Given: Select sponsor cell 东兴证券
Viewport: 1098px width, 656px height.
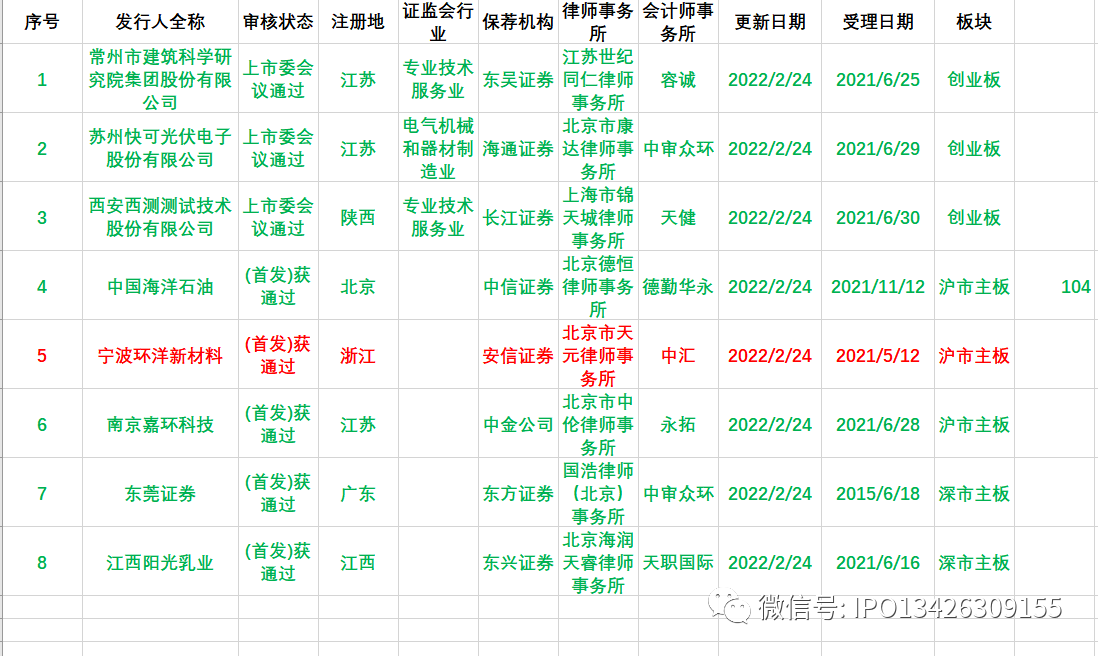Looking at the screenshot, I should [x=518, y=561].
